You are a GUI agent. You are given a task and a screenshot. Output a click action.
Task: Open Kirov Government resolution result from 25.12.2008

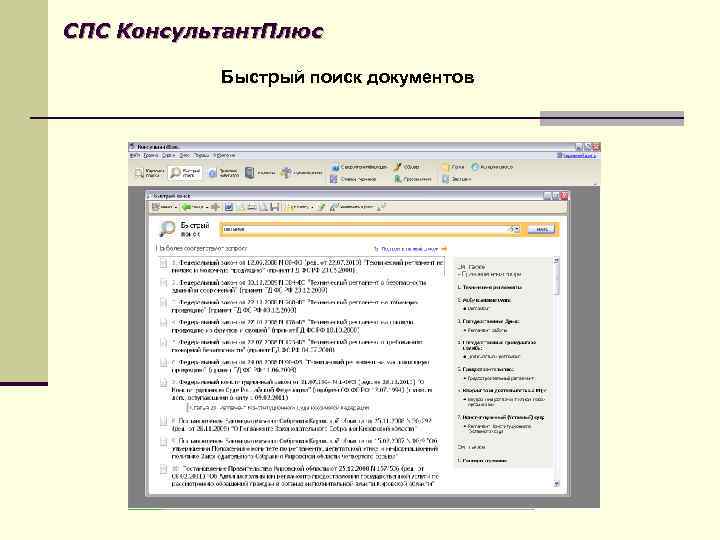(305, 477)
